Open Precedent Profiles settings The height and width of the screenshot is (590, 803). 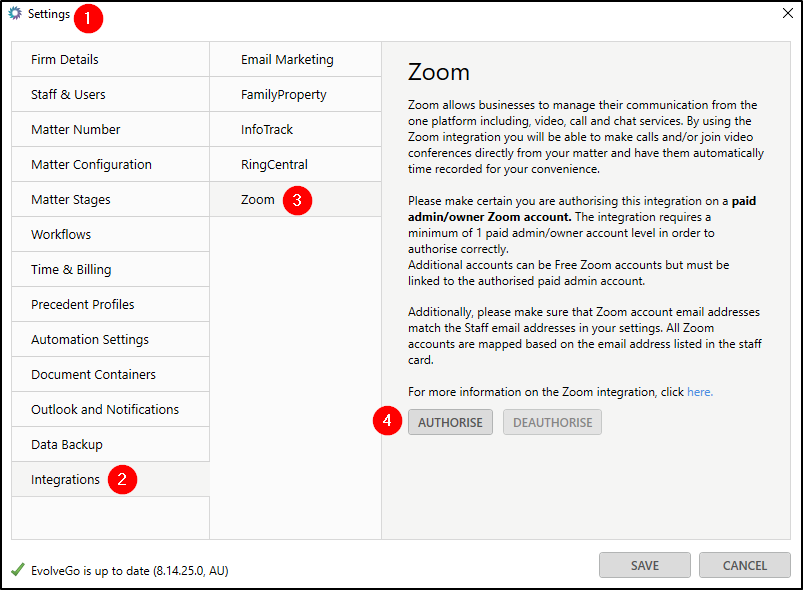click(x=110, y=304)
